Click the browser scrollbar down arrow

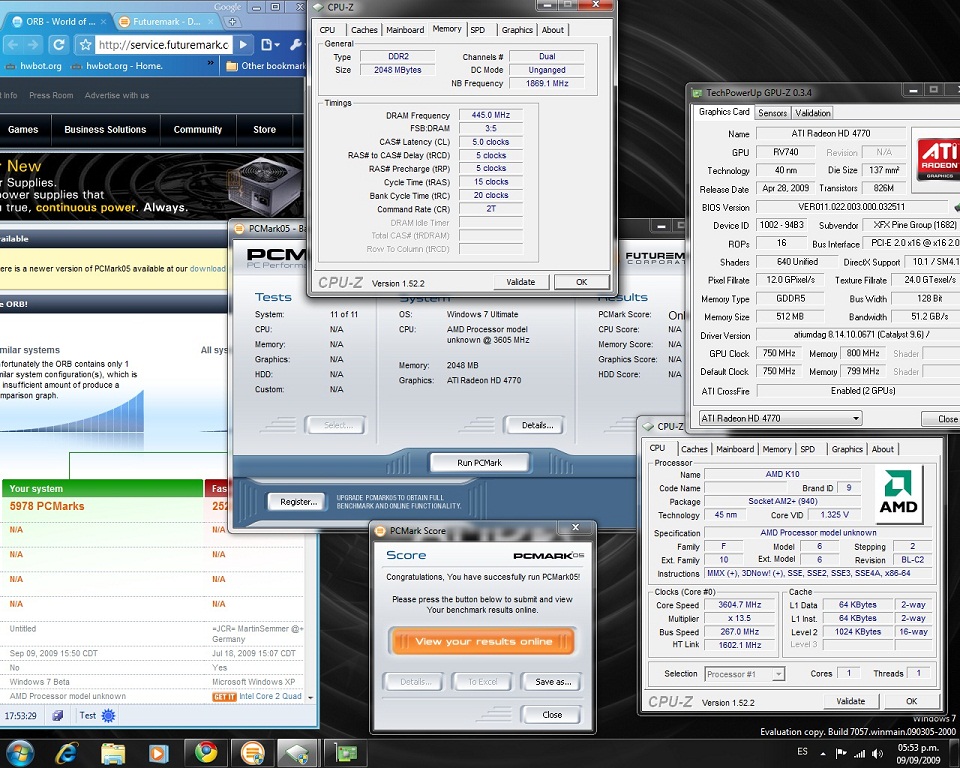point(310,698)
